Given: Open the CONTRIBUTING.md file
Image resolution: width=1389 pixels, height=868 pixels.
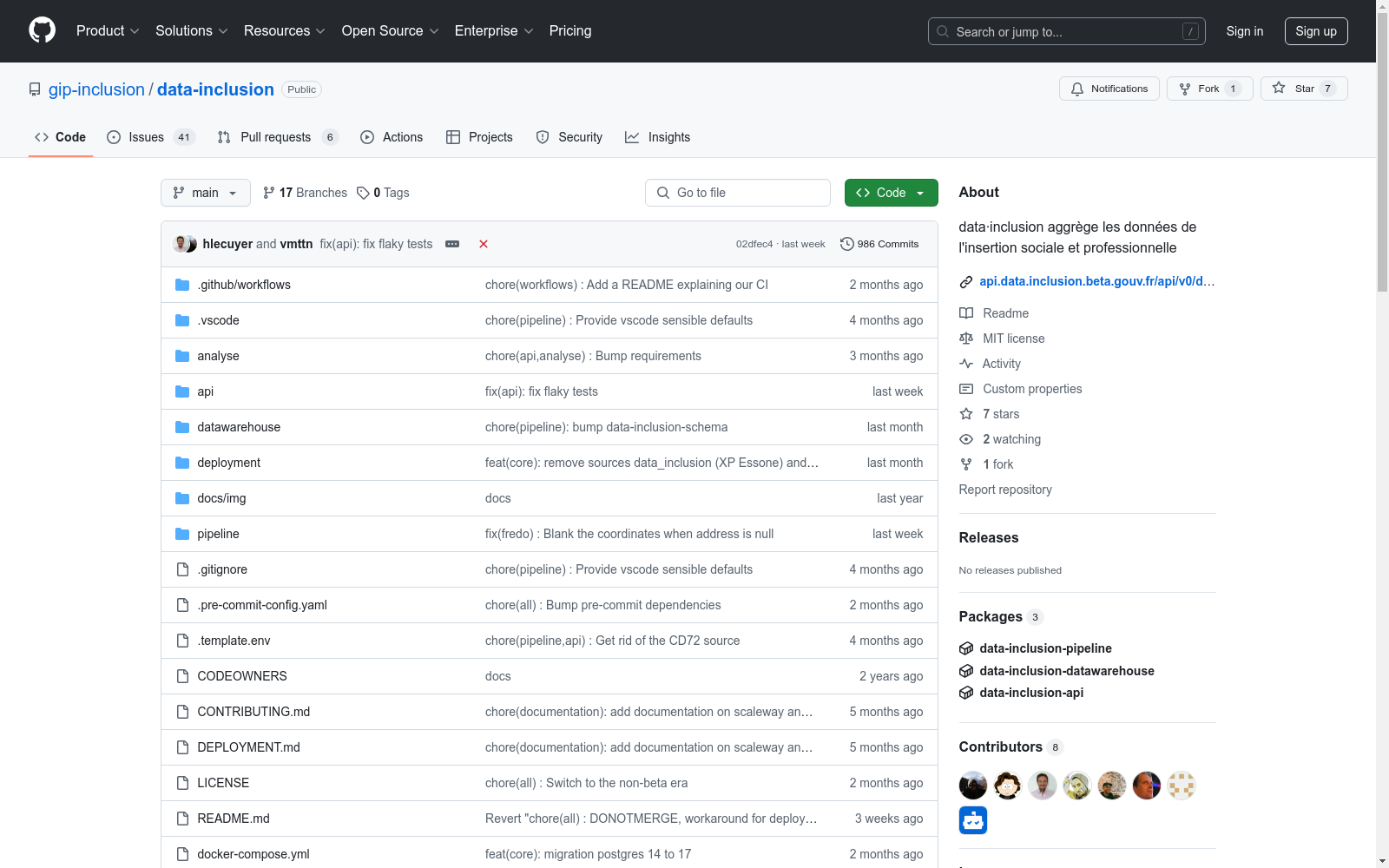Looking at the screenshot, I should pyautogui.click(x=253, y=712).
